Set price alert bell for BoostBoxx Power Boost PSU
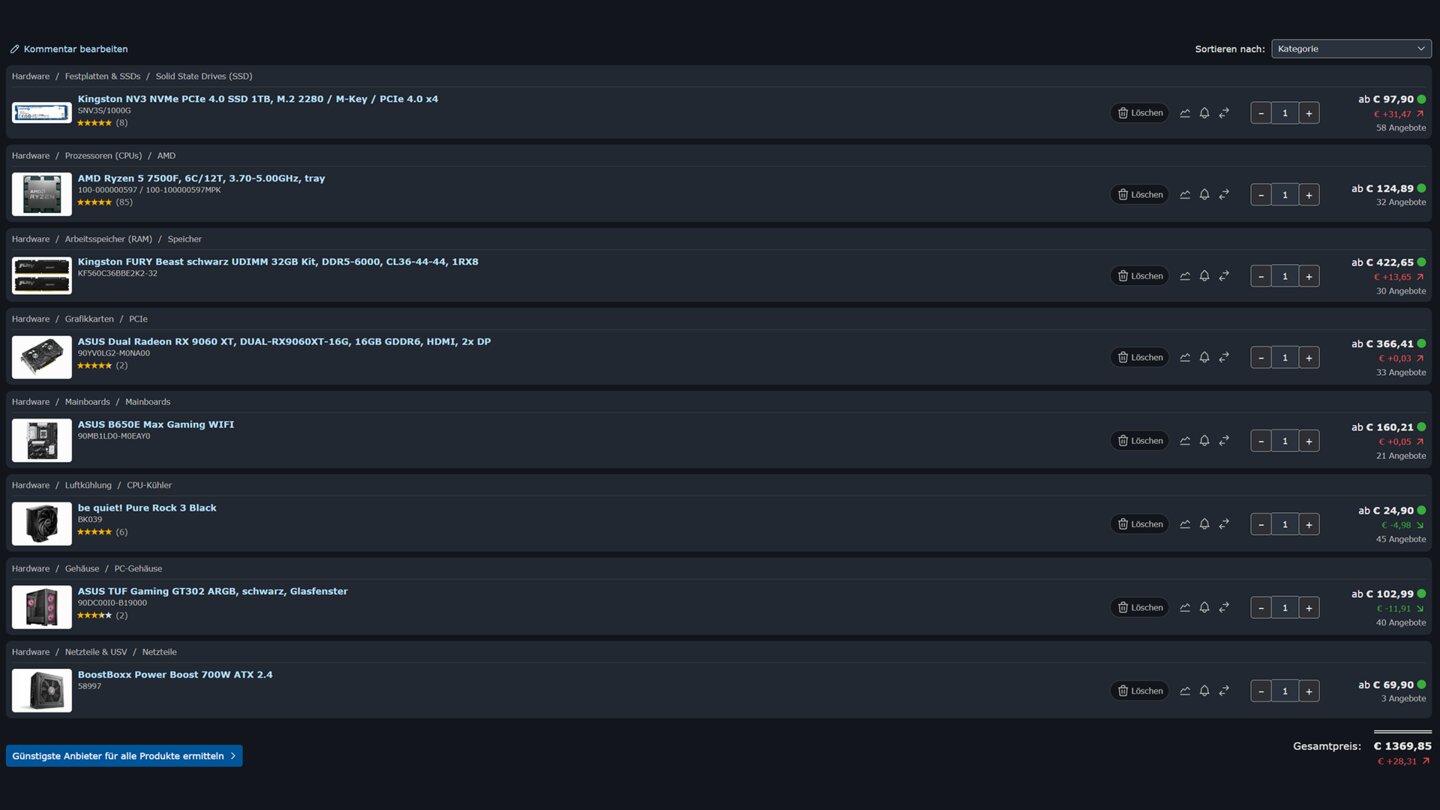 pos(1204,691)
